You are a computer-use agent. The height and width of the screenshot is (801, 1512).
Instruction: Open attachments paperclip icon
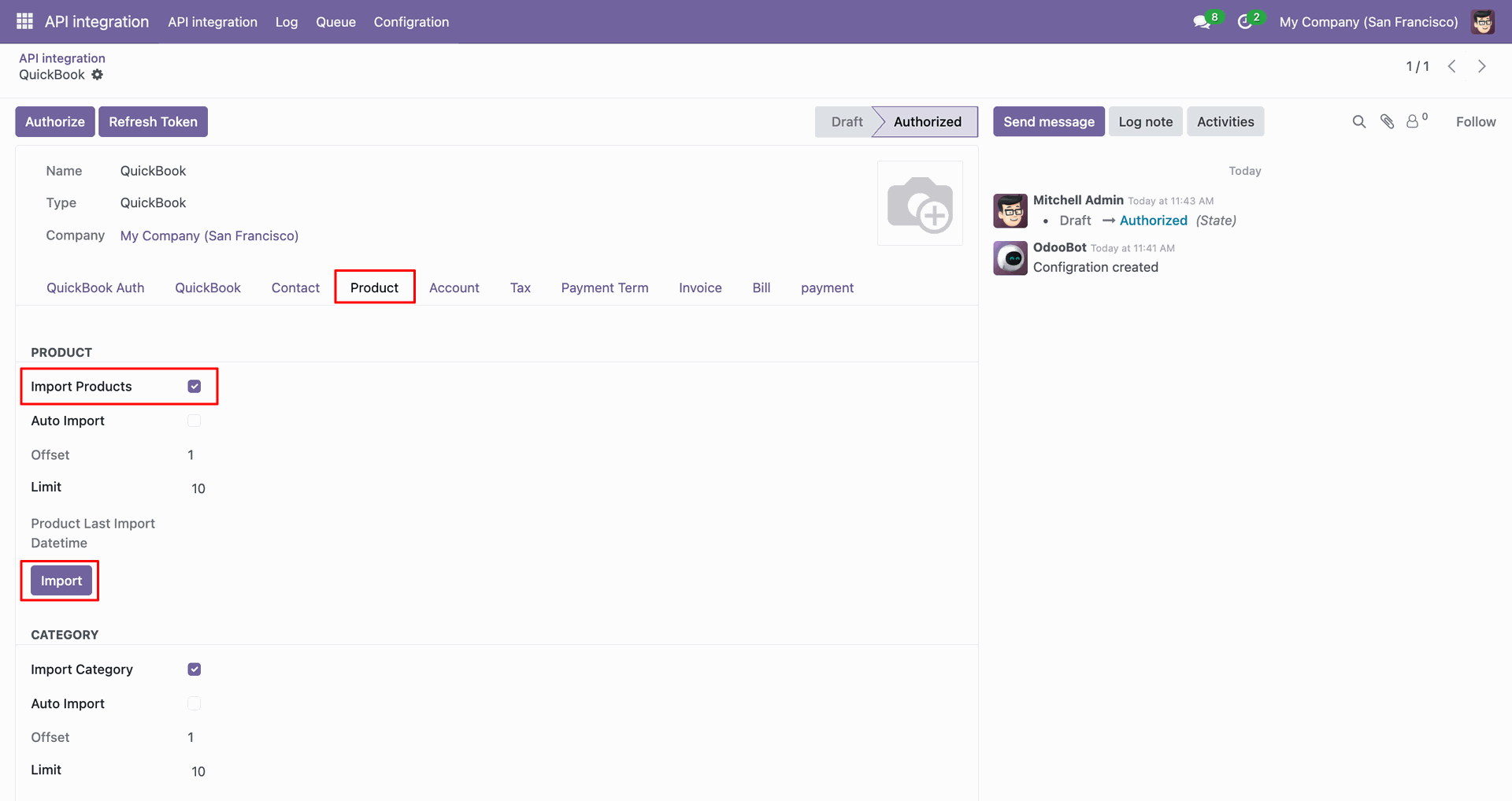[1388, 121]
